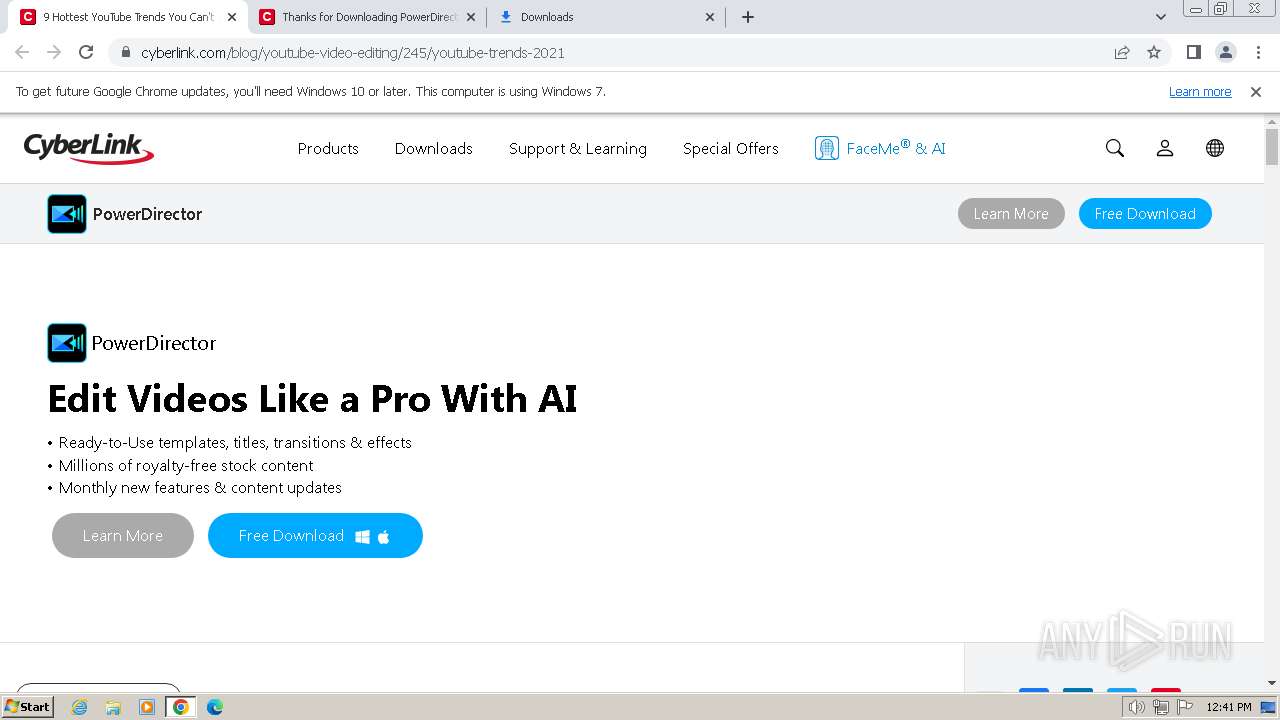
Task: Open the site search magnifier icon
Action: [1115, 148]
